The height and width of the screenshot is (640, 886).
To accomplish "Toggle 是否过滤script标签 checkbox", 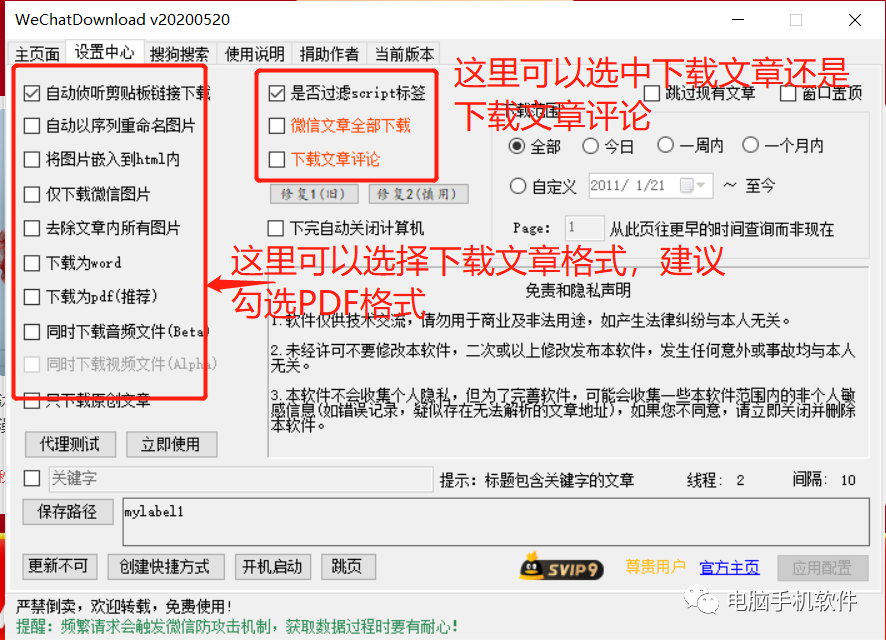I will [277, 93].
